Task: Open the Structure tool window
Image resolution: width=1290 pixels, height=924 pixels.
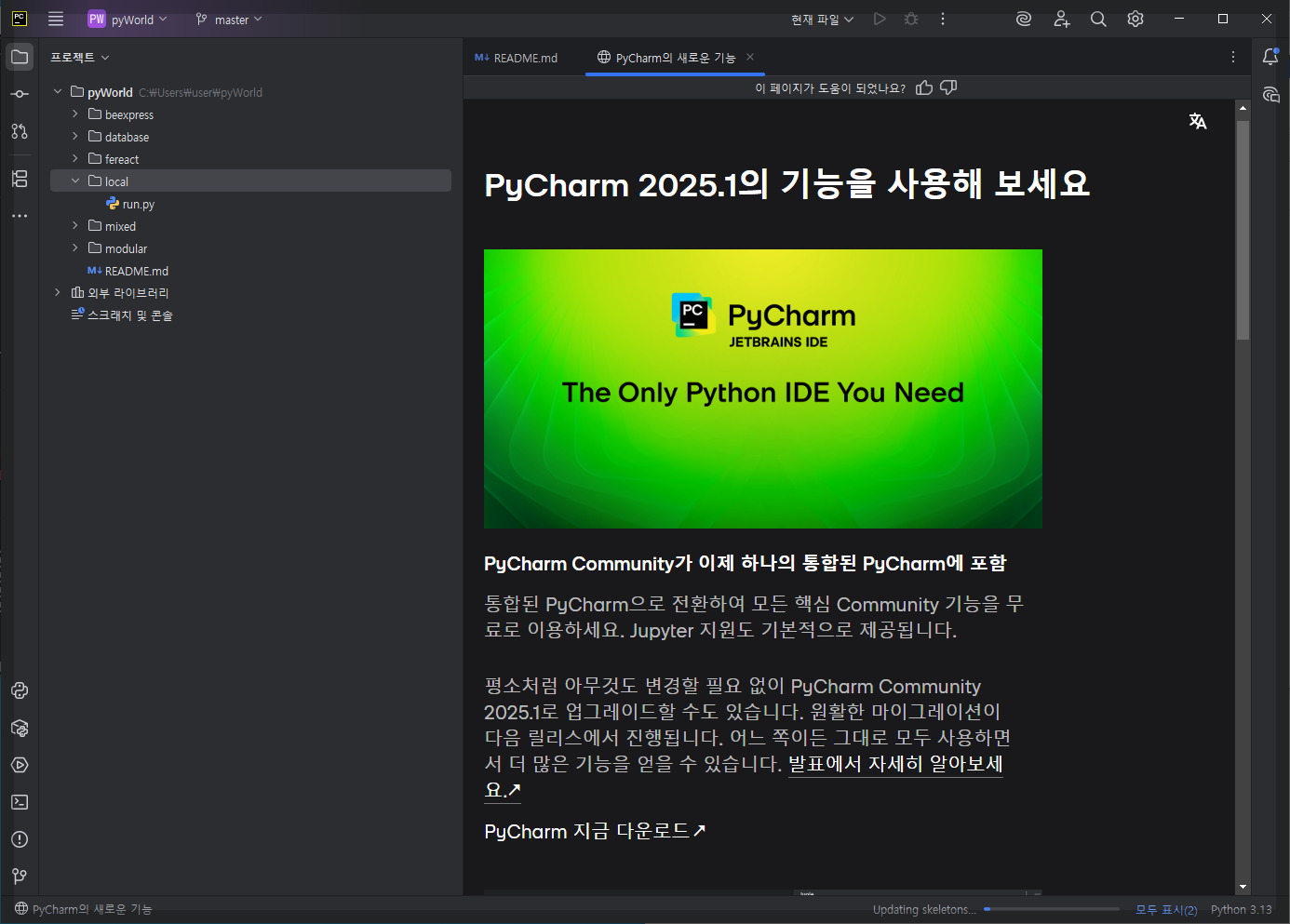Action: point(20,178)
